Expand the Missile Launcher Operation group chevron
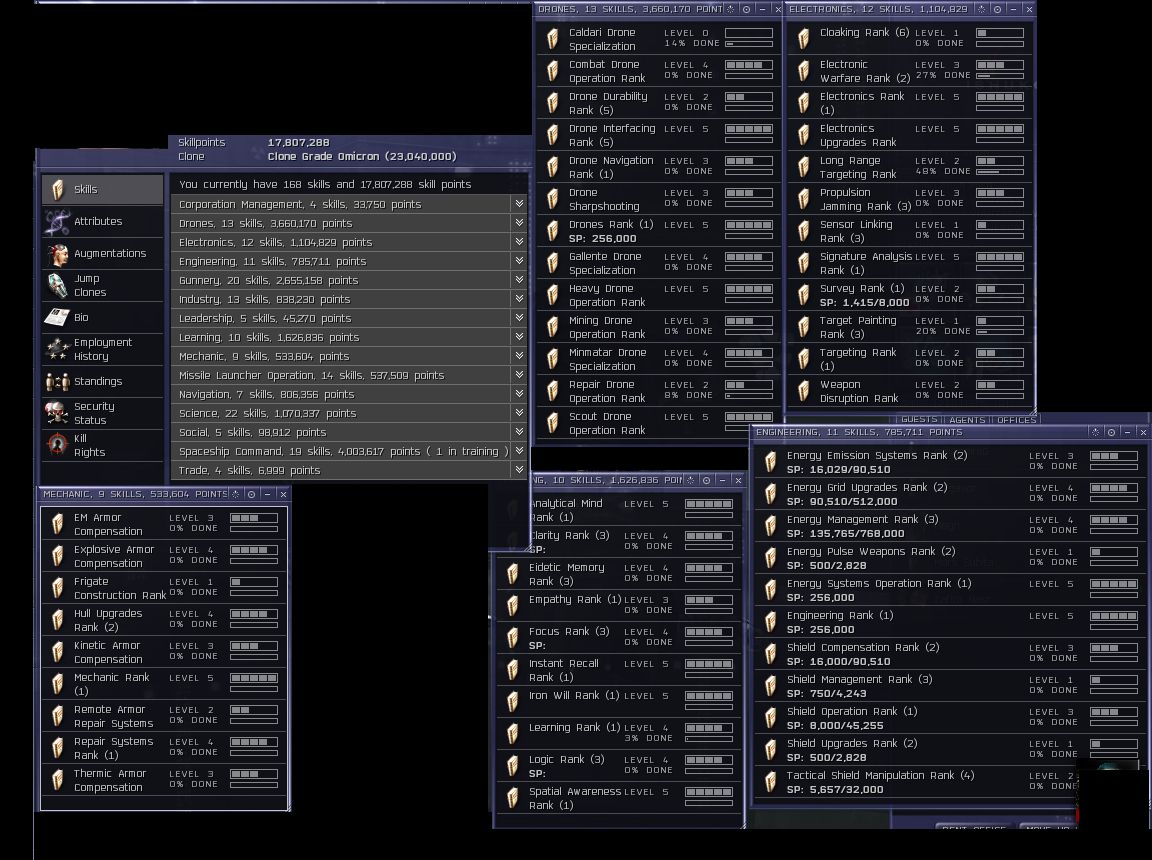This screenshot has height=860, width=1152. coord(519,375)
